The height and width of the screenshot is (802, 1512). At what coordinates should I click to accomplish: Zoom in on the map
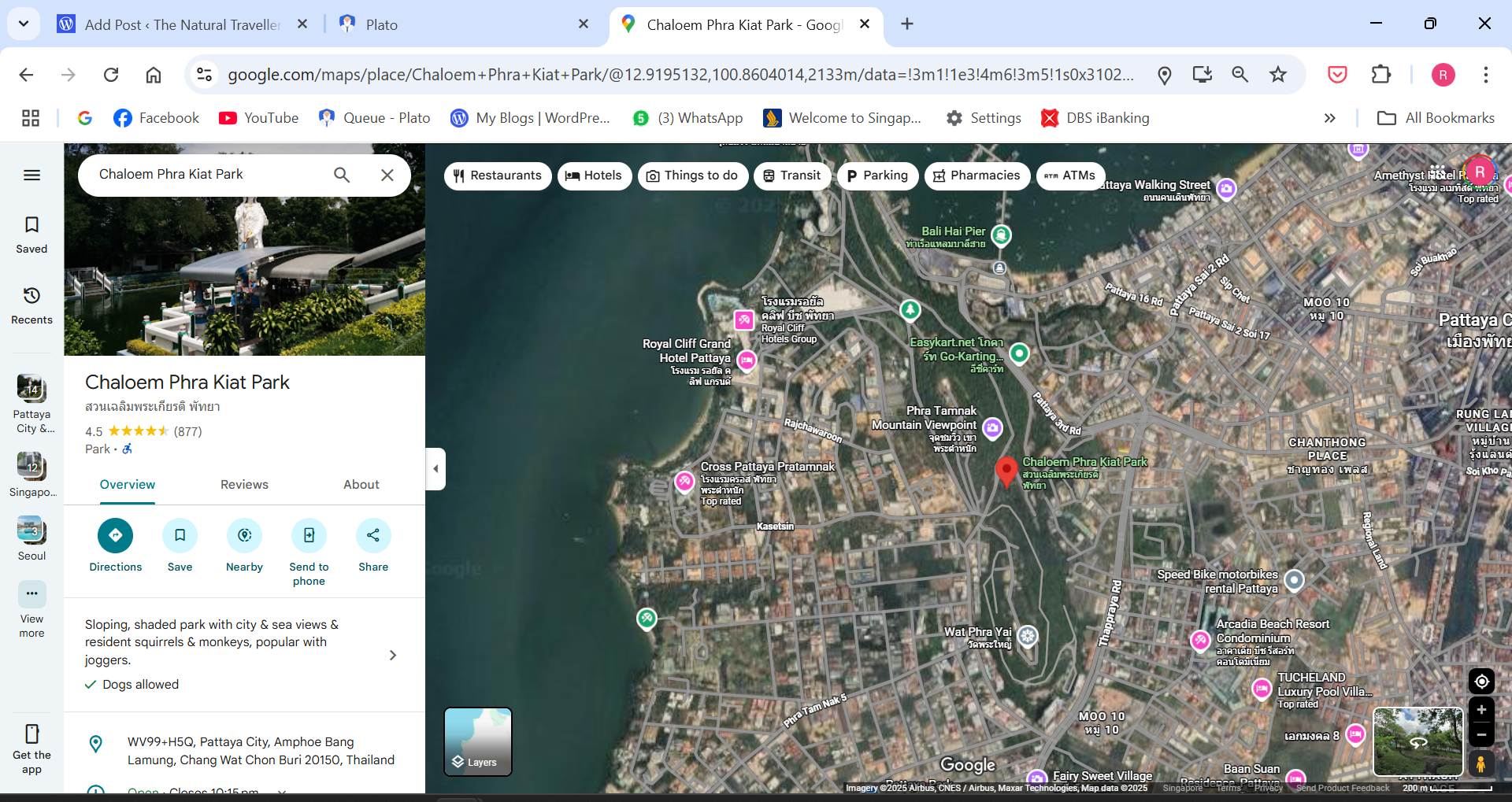tap(1480, 710)
